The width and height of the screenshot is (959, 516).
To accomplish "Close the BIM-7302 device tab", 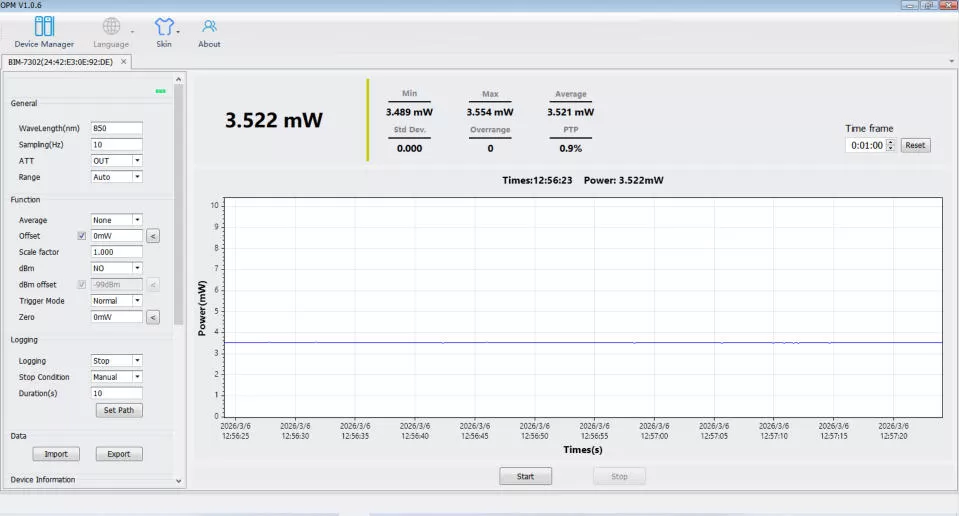I will (x=124, y=62).
